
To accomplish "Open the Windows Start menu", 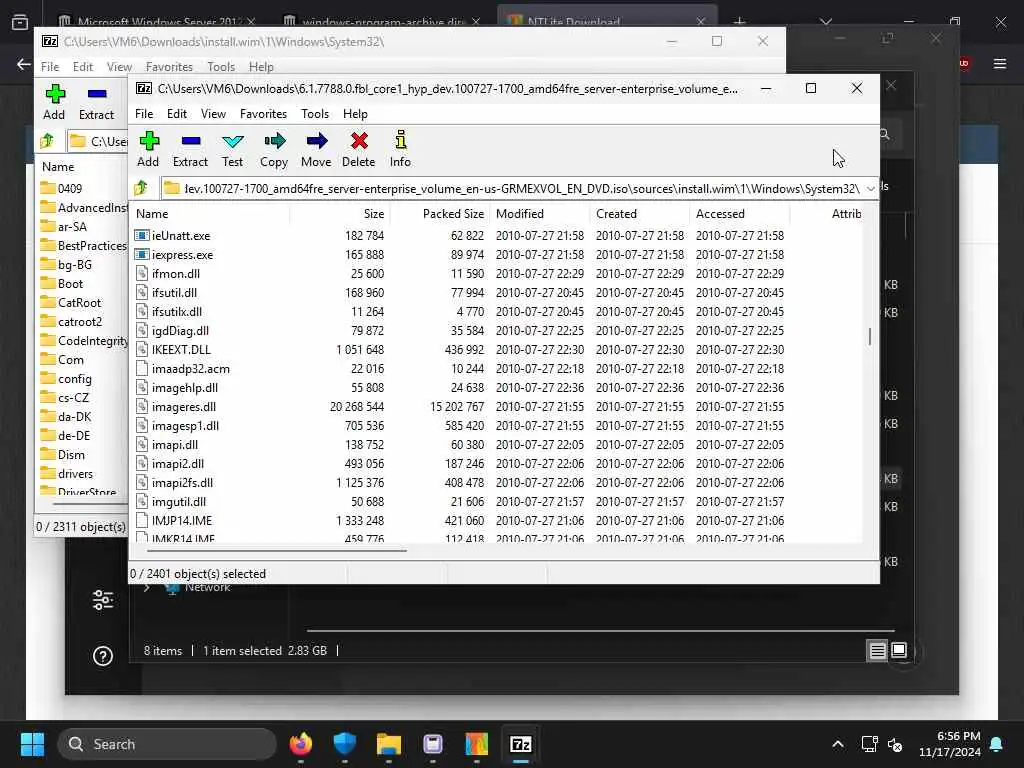I will 32,744.
